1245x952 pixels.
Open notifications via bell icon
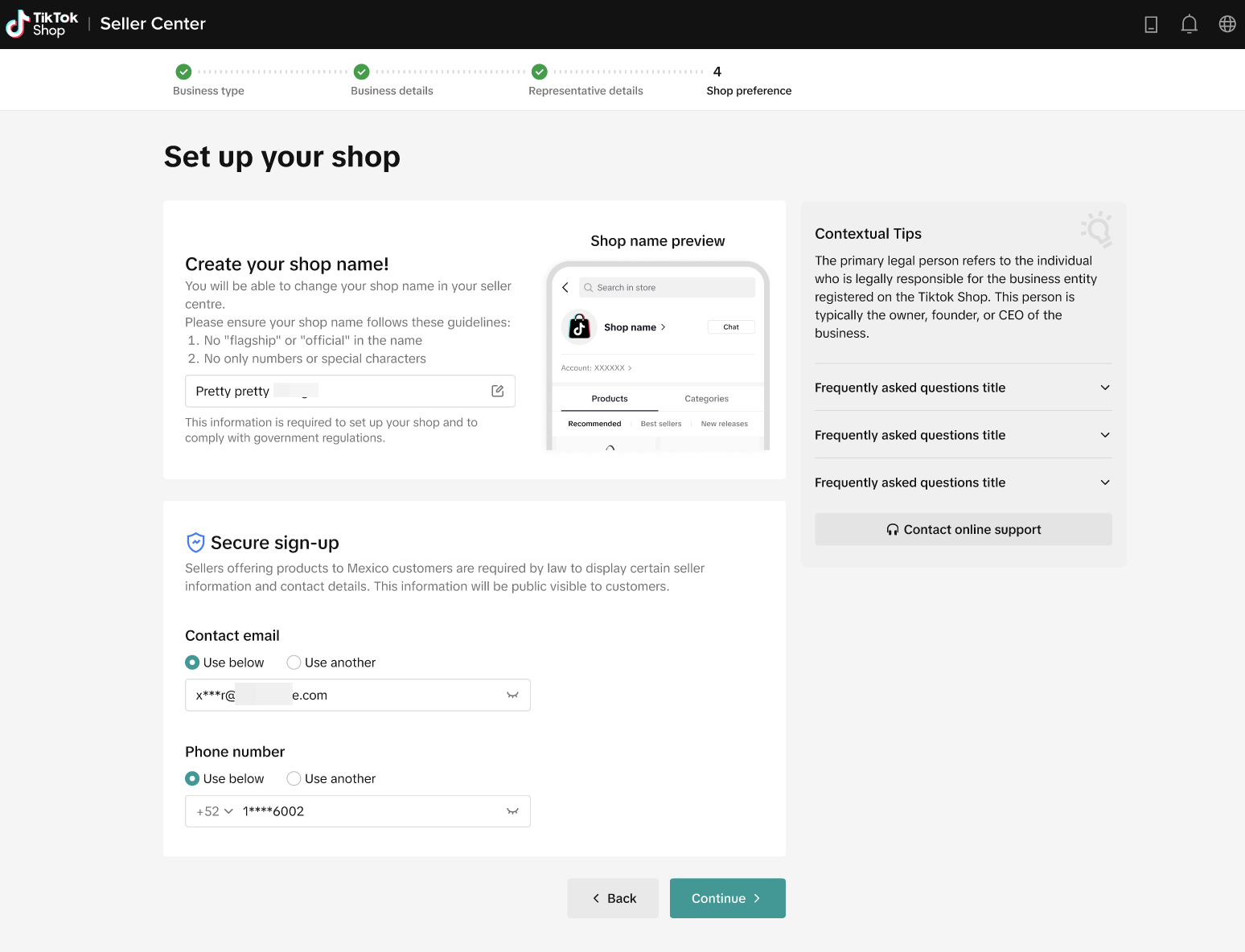(1189, 24)
